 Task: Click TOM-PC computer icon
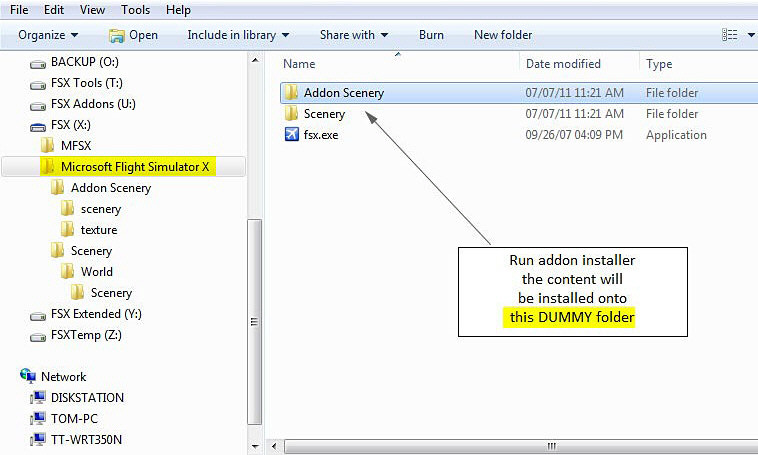(38, 418)
